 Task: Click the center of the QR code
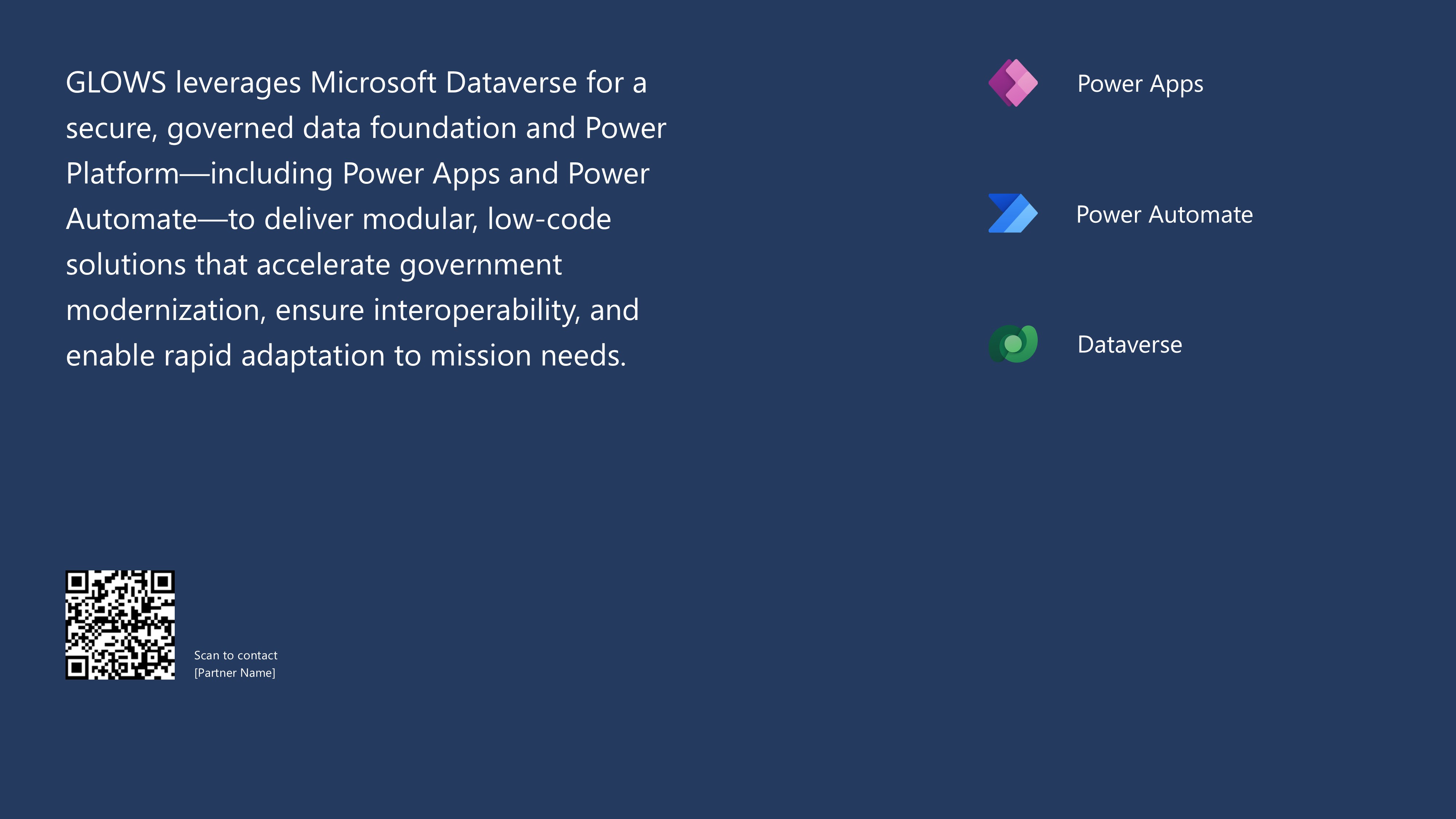coord(120,625)
